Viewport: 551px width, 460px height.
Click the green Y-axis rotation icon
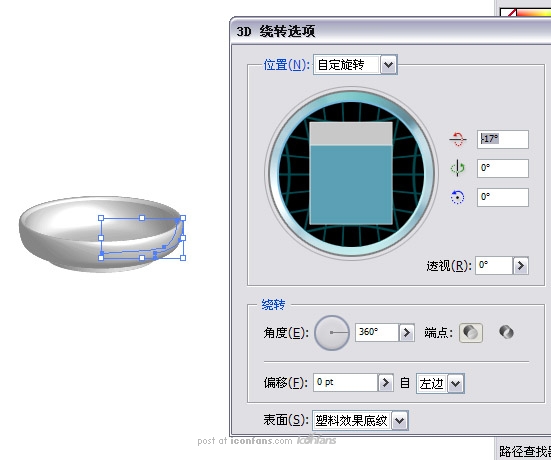coord(458,168)
